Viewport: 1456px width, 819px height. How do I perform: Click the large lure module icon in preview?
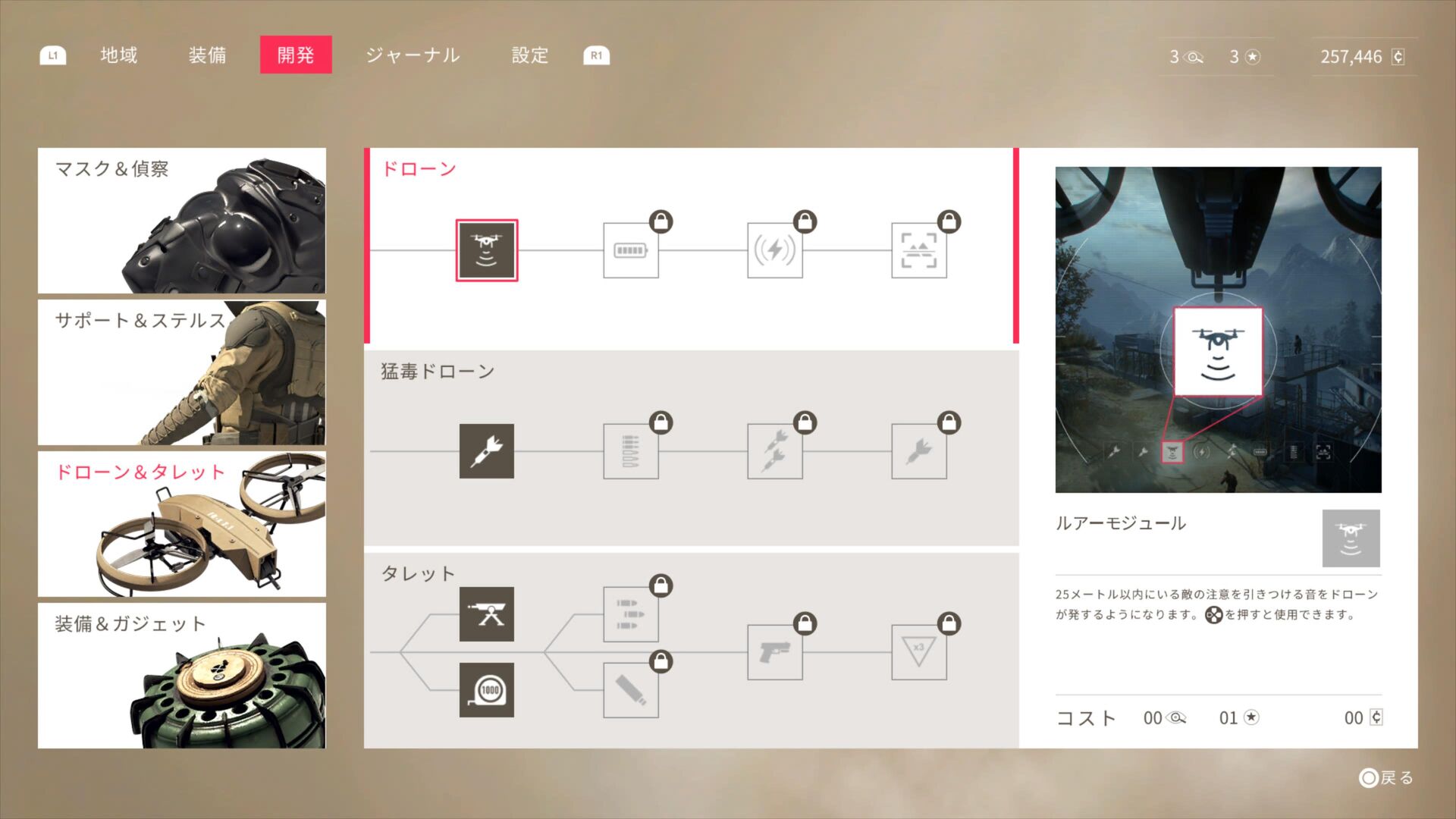click(1218, 352)
